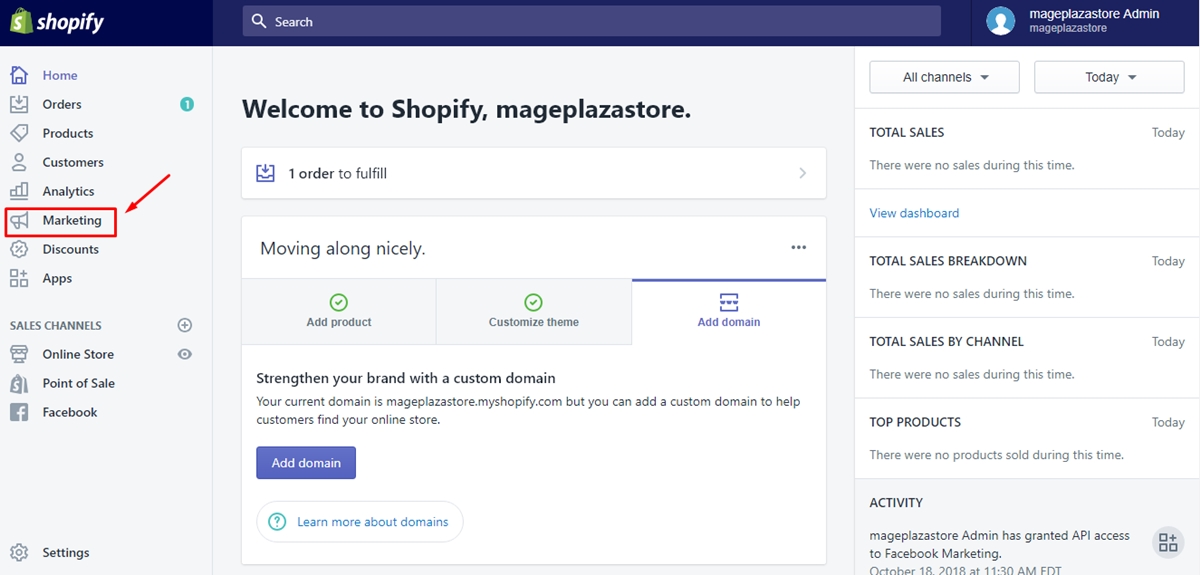Open the Discounts menu item

pos(71,249)
